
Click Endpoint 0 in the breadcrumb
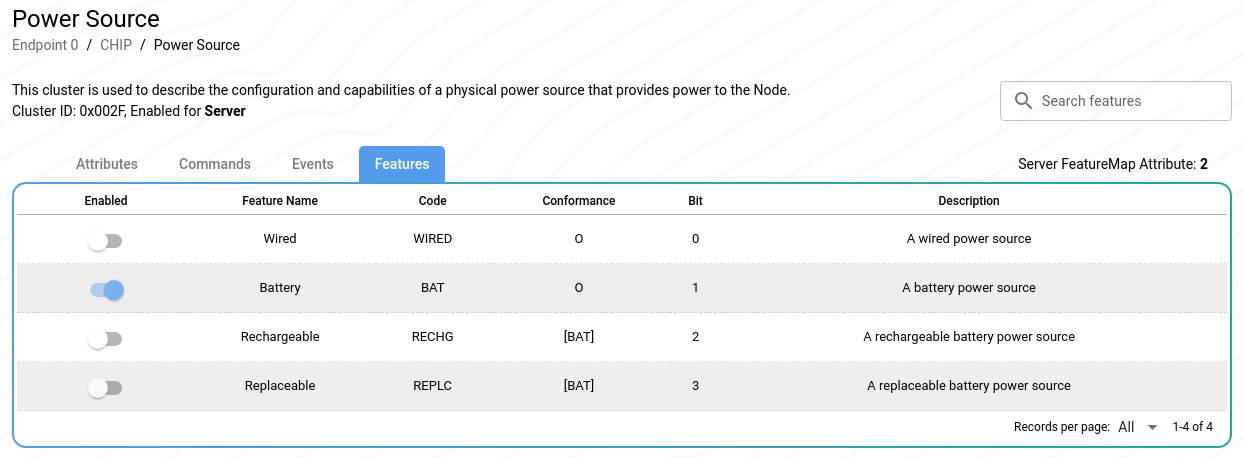tap(45, 45)
